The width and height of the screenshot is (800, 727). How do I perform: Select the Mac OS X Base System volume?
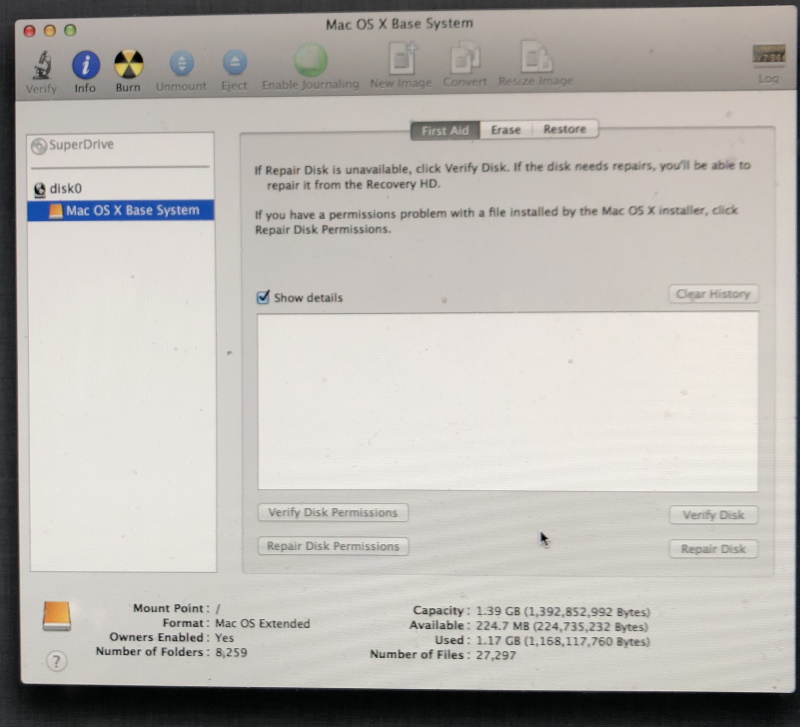click(120, 210)
